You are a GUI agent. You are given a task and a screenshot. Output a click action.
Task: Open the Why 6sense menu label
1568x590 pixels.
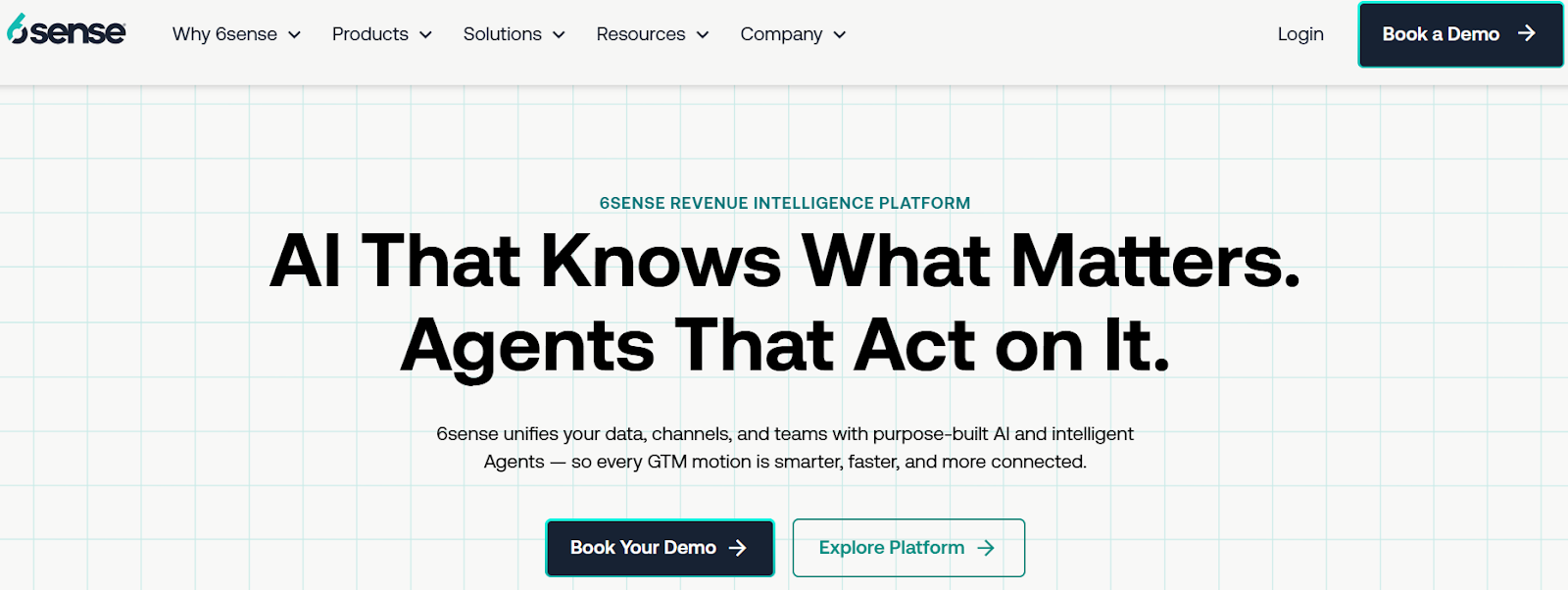click(224, 34)
